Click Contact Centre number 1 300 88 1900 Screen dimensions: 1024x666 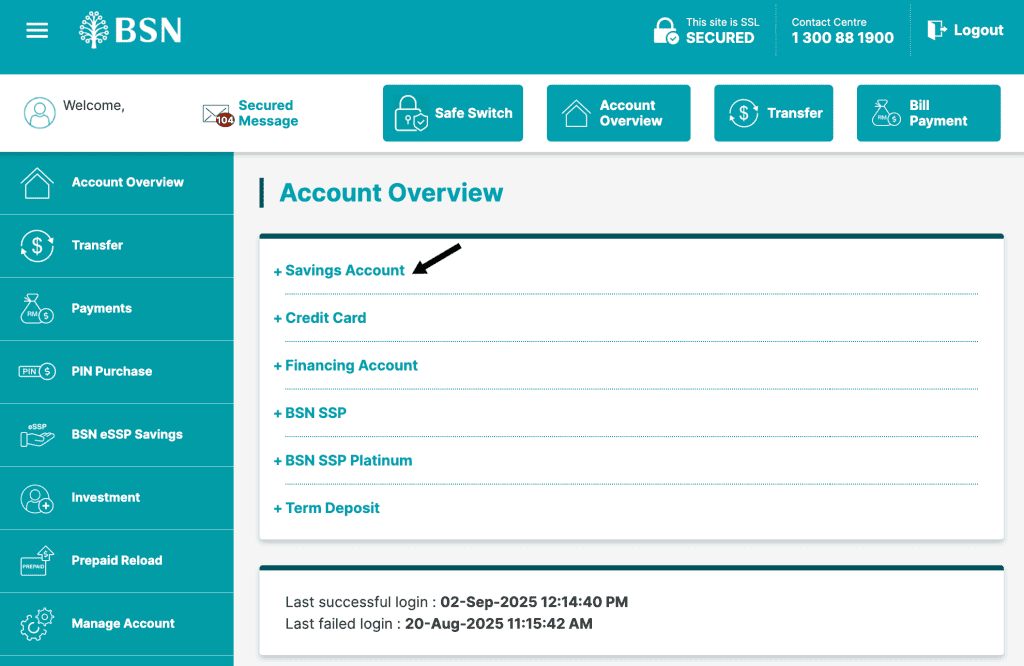point(842,38)
